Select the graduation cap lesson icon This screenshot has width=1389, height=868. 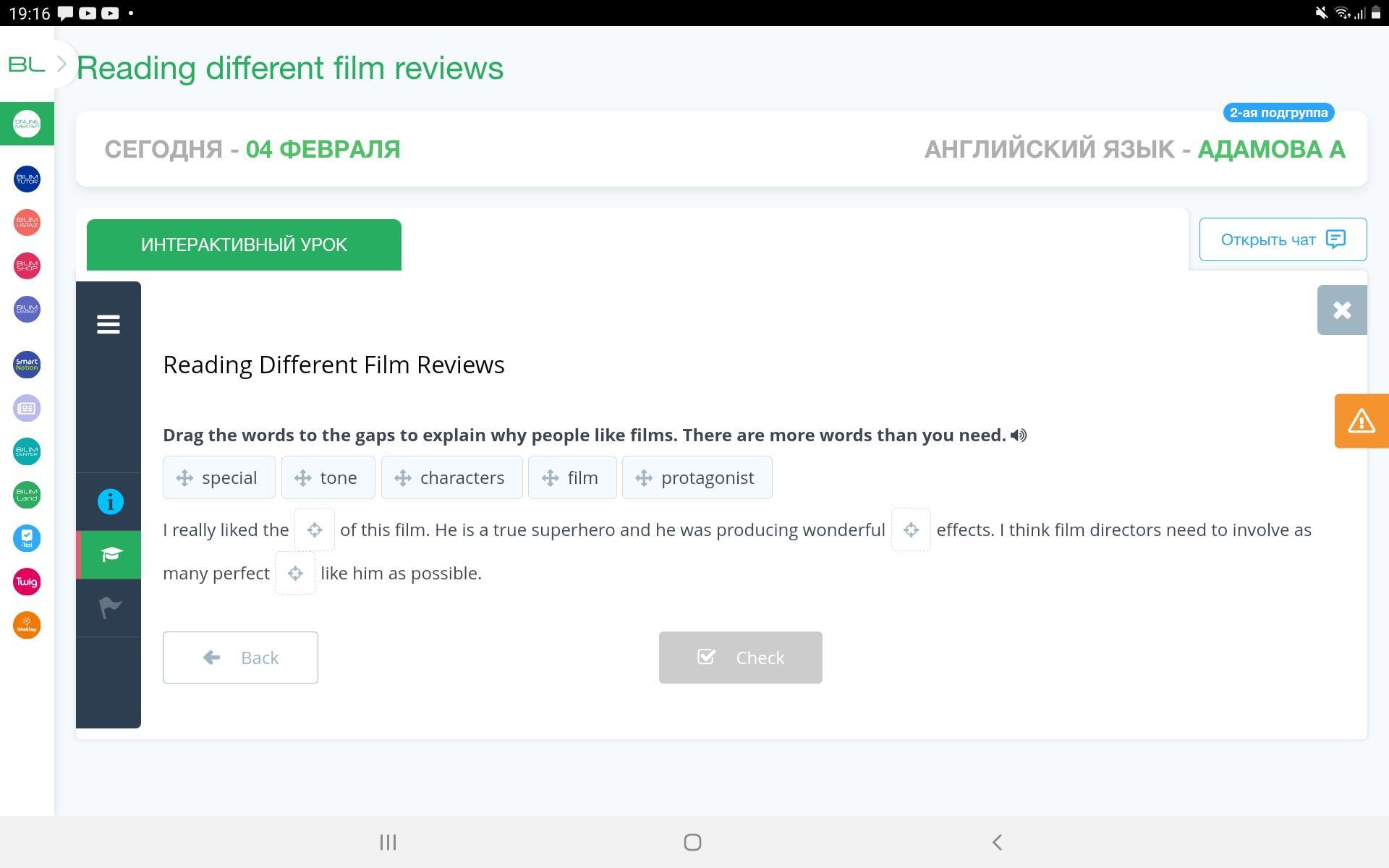(x=110, y=555)
